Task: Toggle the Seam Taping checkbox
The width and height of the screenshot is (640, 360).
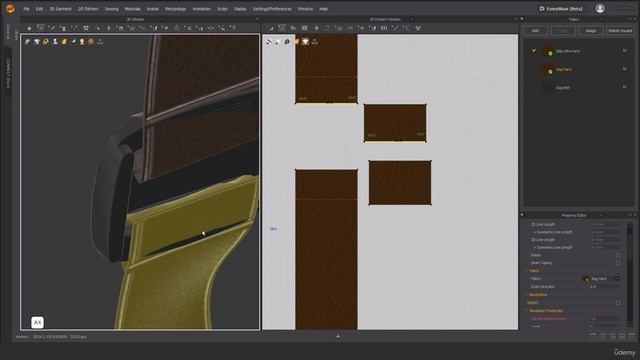Action: 618,263
